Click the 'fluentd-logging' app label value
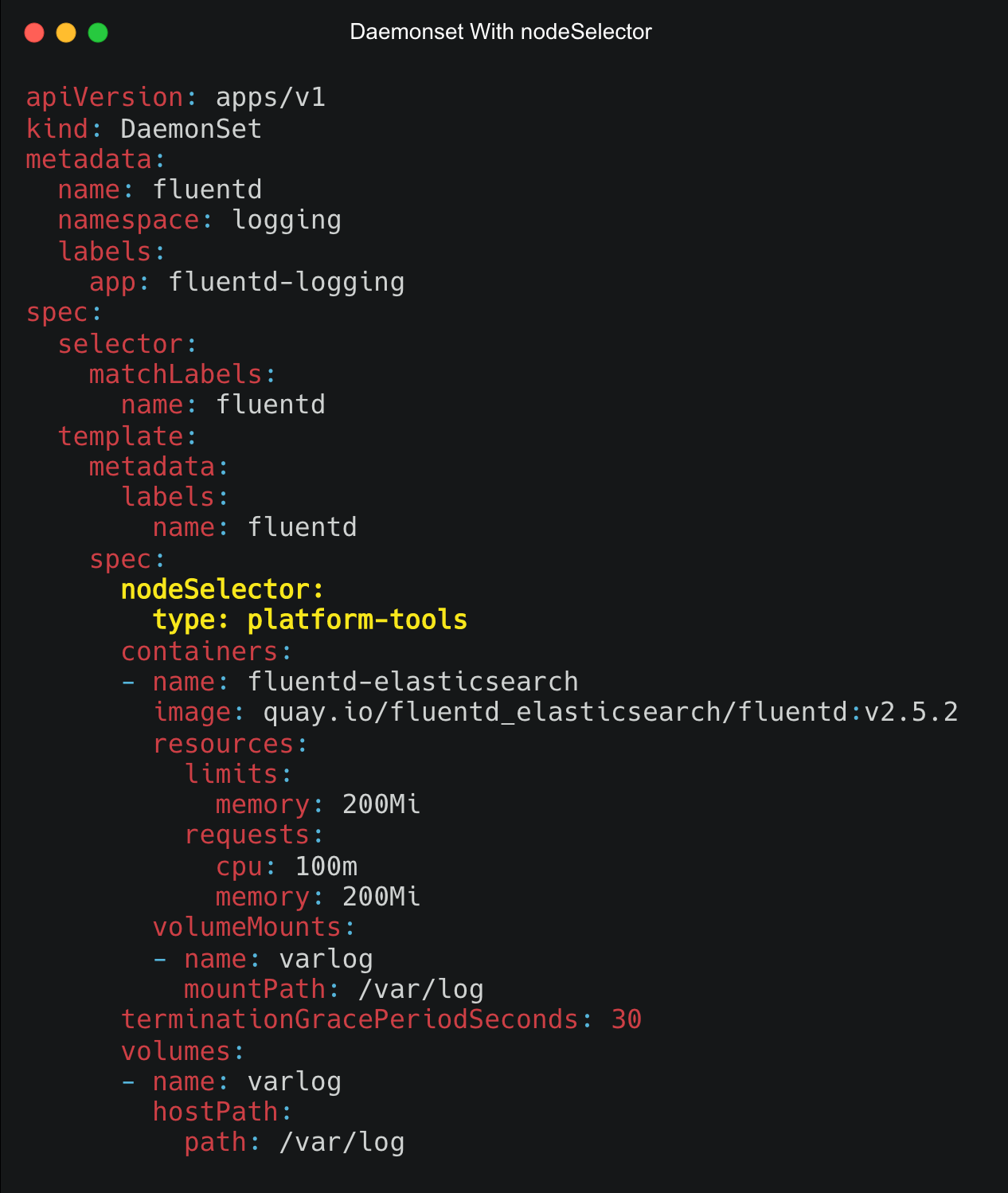The width and height of the screenshot is (1008, 1193). (x=287, y=283)
